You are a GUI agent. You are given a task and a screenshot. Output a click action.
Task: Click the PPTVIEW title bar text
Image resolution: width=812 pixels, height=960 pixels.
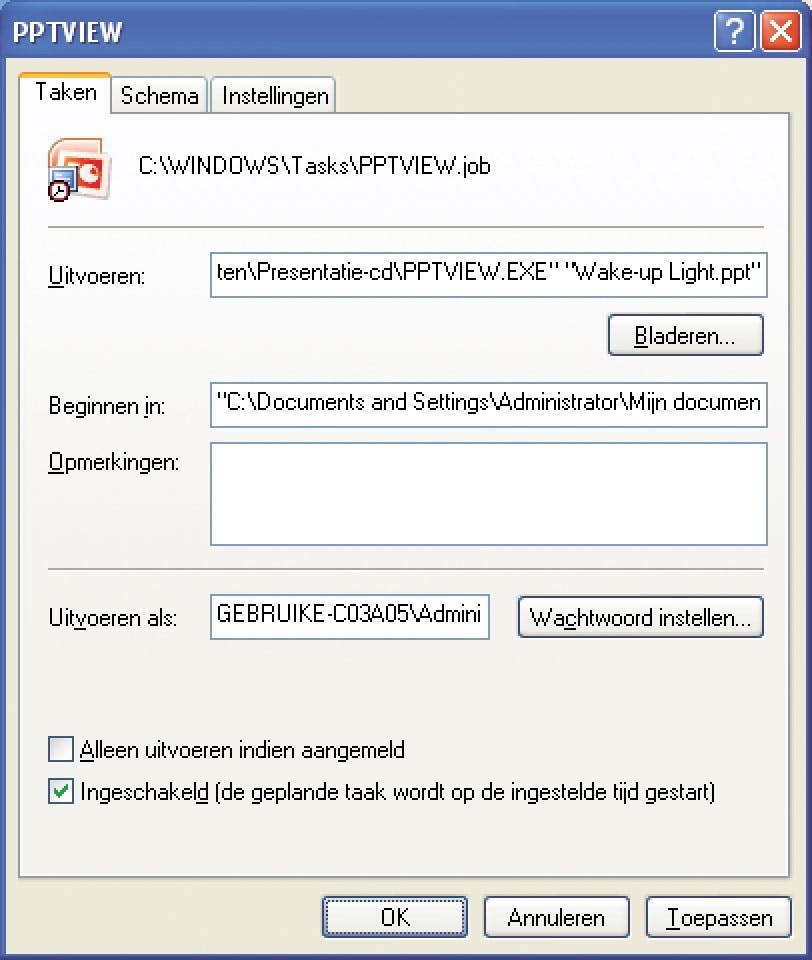point(67,32)
